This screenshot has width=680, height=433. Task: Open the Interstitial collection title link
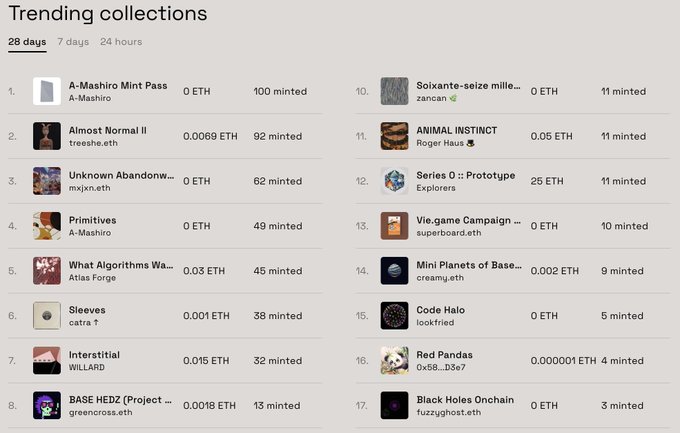94,355
